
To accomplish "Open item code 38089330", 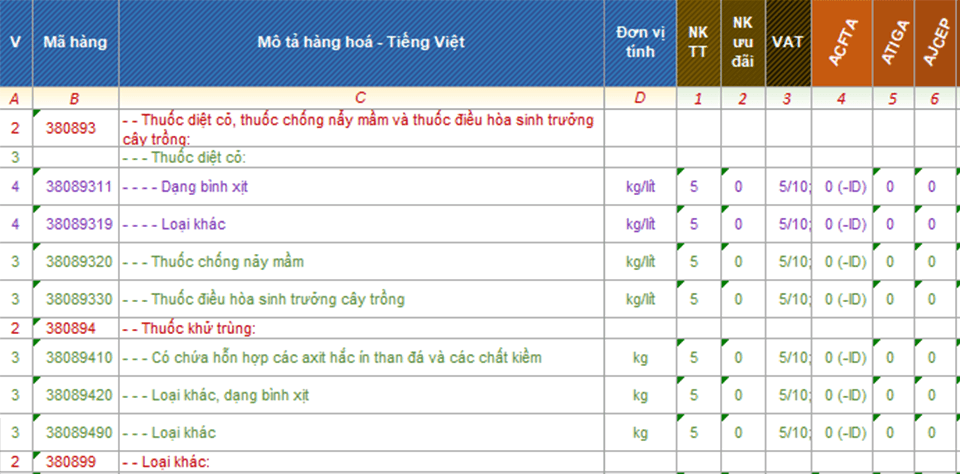I will [x=75, y=299].
